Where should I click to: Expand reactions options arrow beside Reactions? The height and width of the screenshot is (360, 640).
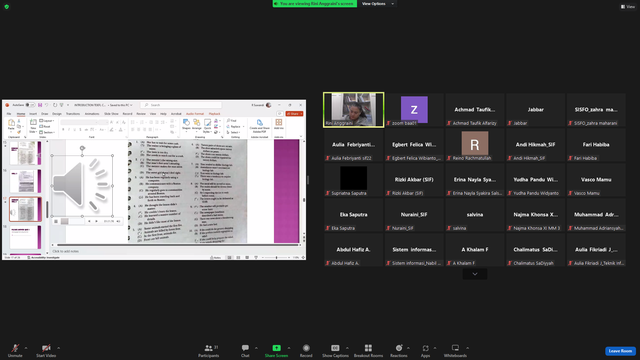tap(408, 348)
